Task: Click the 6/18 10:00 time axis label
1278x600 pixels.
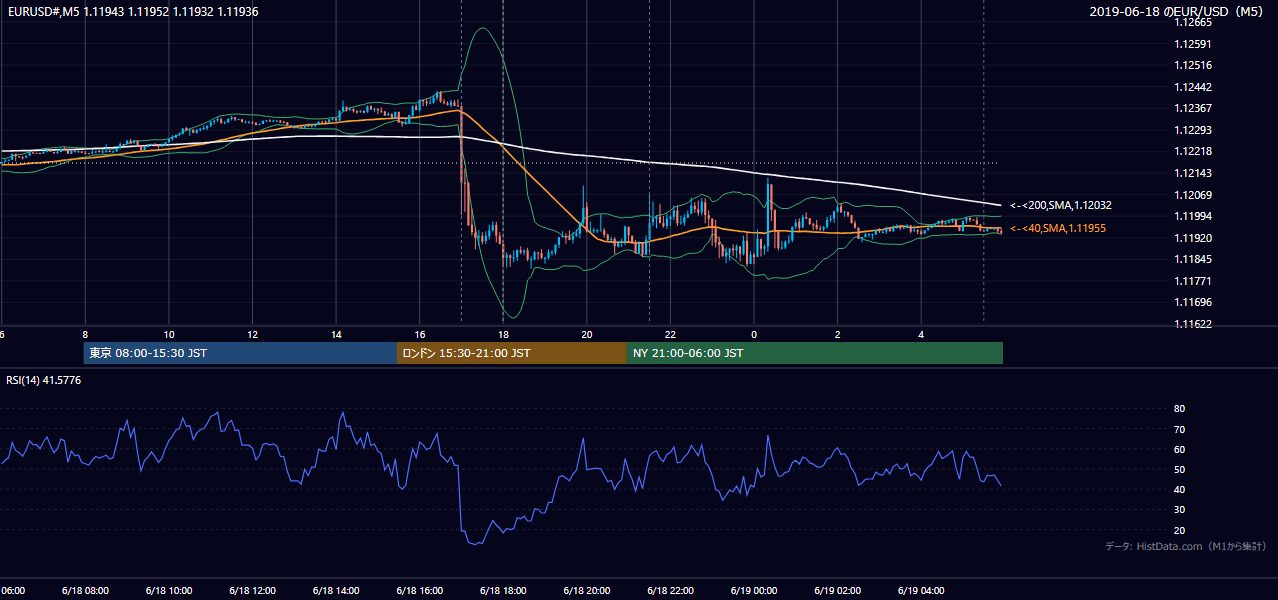Action: click(x=168, y=591)
